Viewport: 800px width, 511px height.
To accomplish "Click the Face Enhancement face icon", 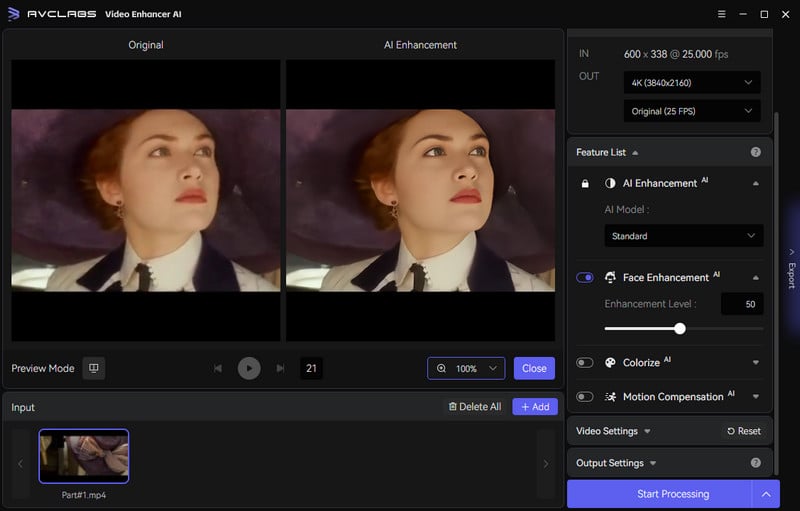I will point(610,277).
